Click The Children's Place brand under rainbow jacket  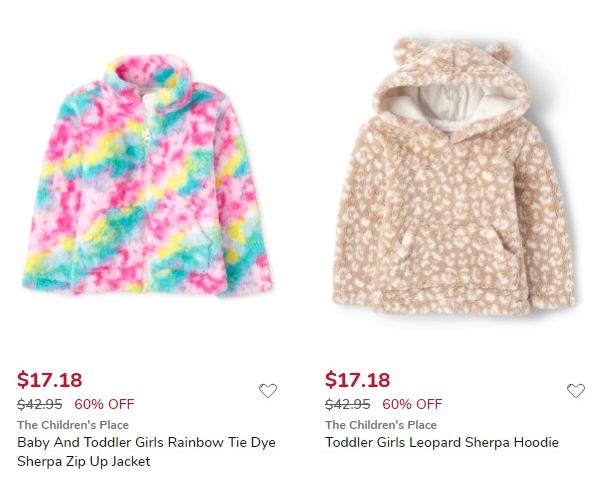pyautogui.click(x=73, y=425)
